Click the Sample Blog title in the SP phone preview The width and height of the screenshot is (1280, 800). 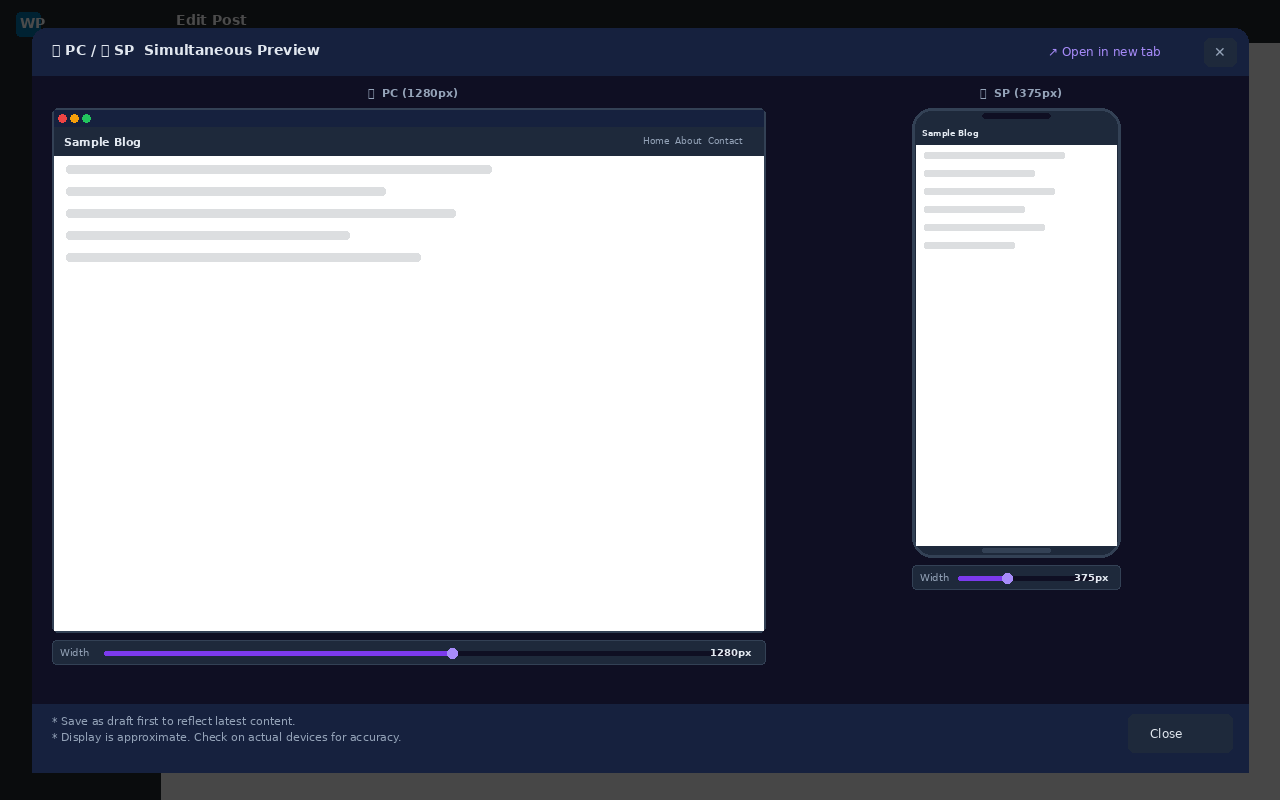(950, 133)
